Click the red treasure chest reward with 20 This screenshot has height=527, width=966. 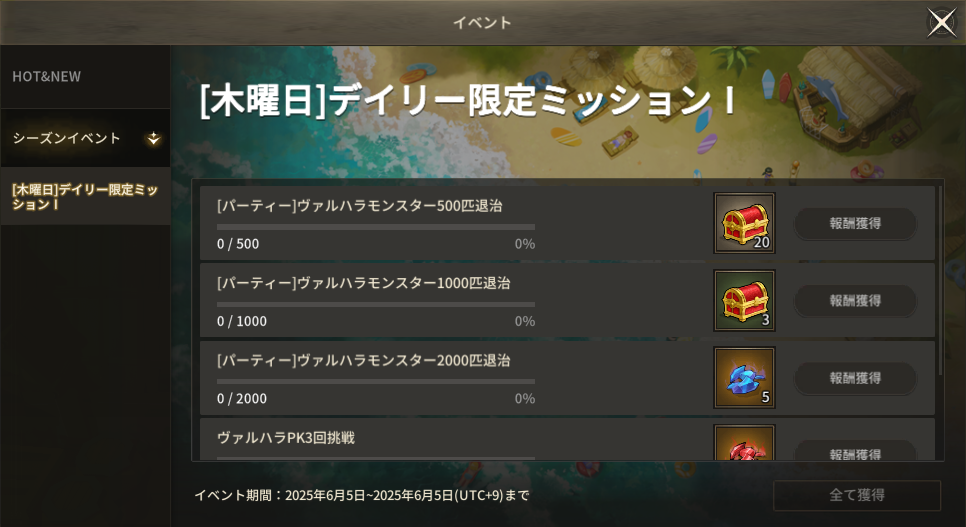(x=744, y=223)
